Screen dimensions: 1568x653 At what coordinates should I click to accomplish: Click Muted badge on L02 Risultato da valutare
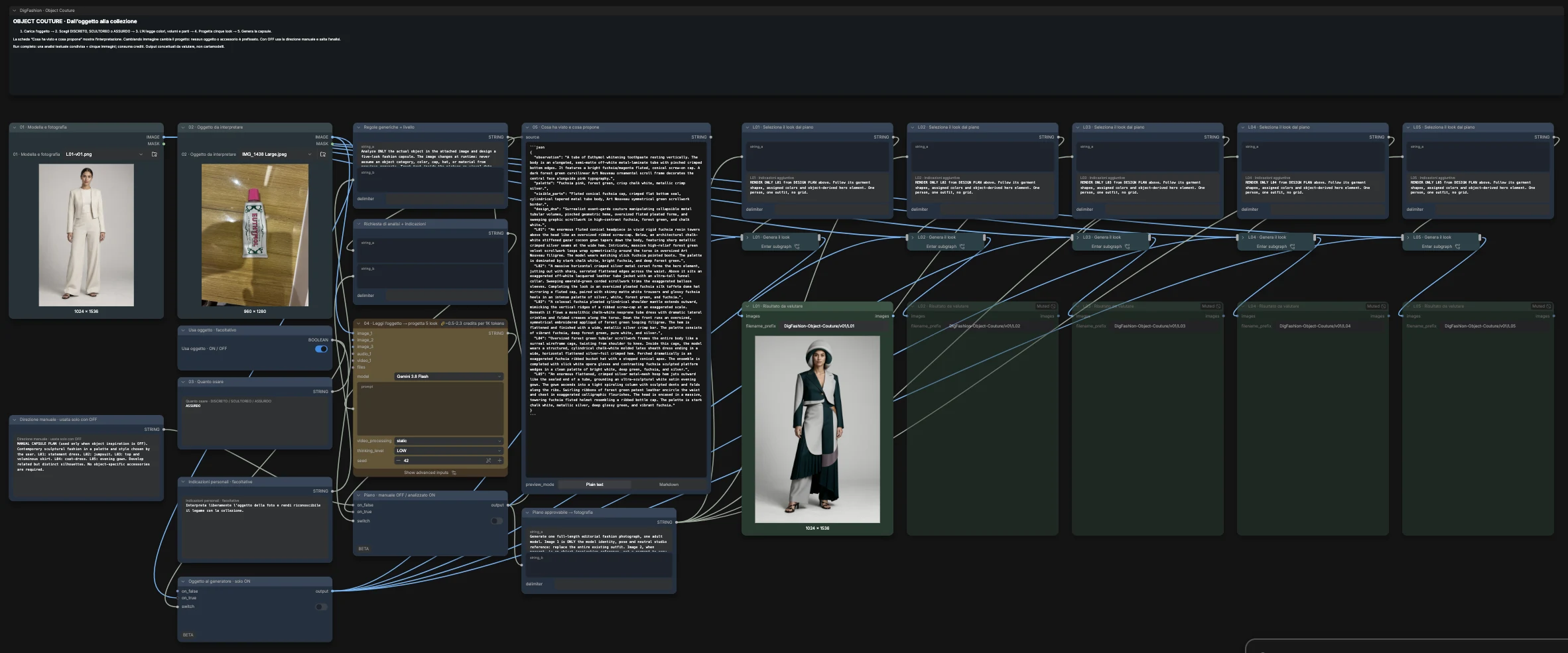(x=1046, y=306)
